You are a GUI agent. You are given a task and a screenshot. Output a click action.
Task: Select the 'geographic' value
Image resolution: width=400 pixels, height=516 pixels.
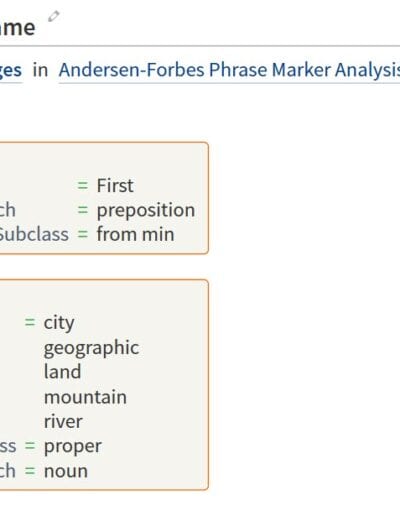coord(91,348)
